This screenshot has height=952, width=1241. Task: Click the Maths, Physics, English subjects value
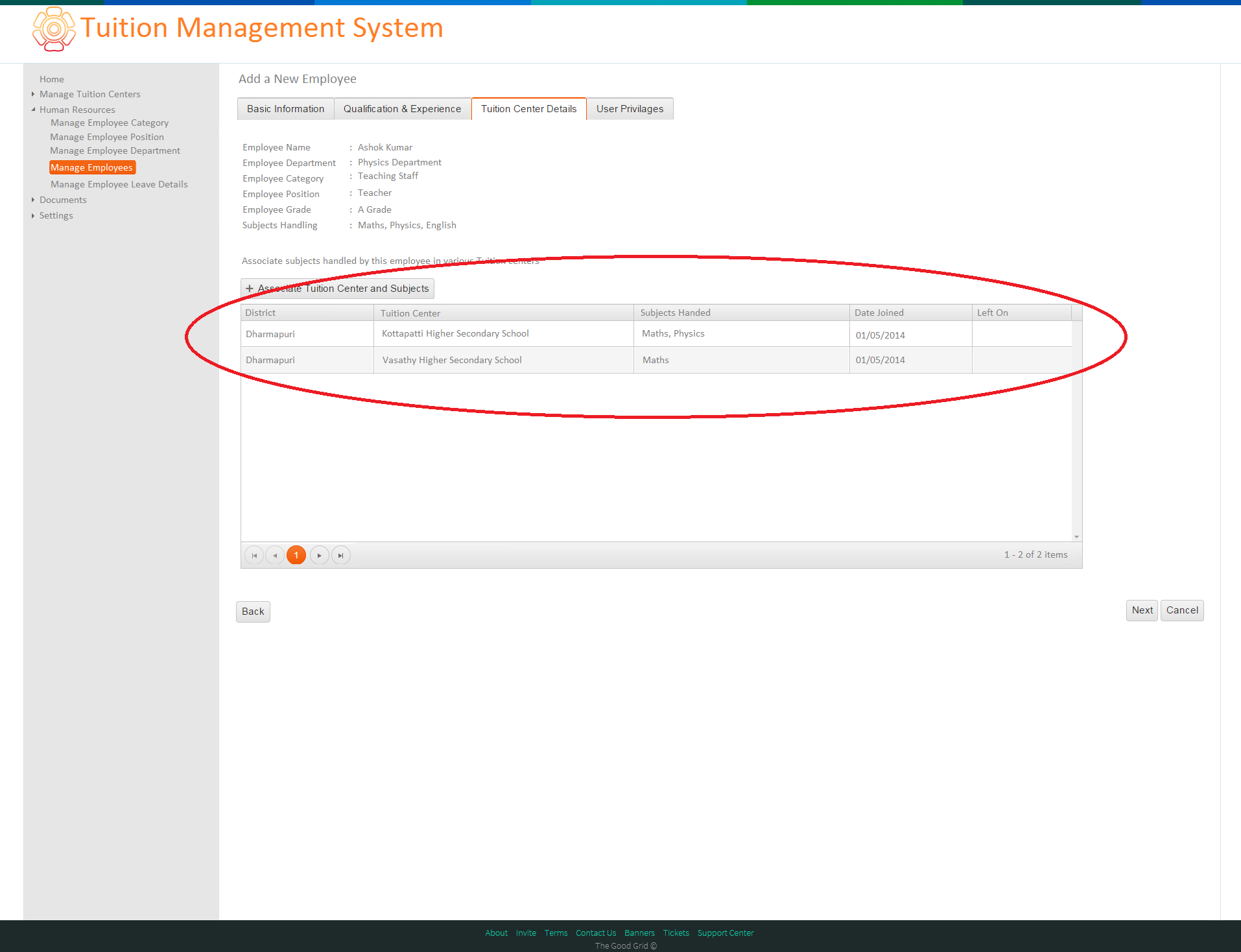(407, 225)
